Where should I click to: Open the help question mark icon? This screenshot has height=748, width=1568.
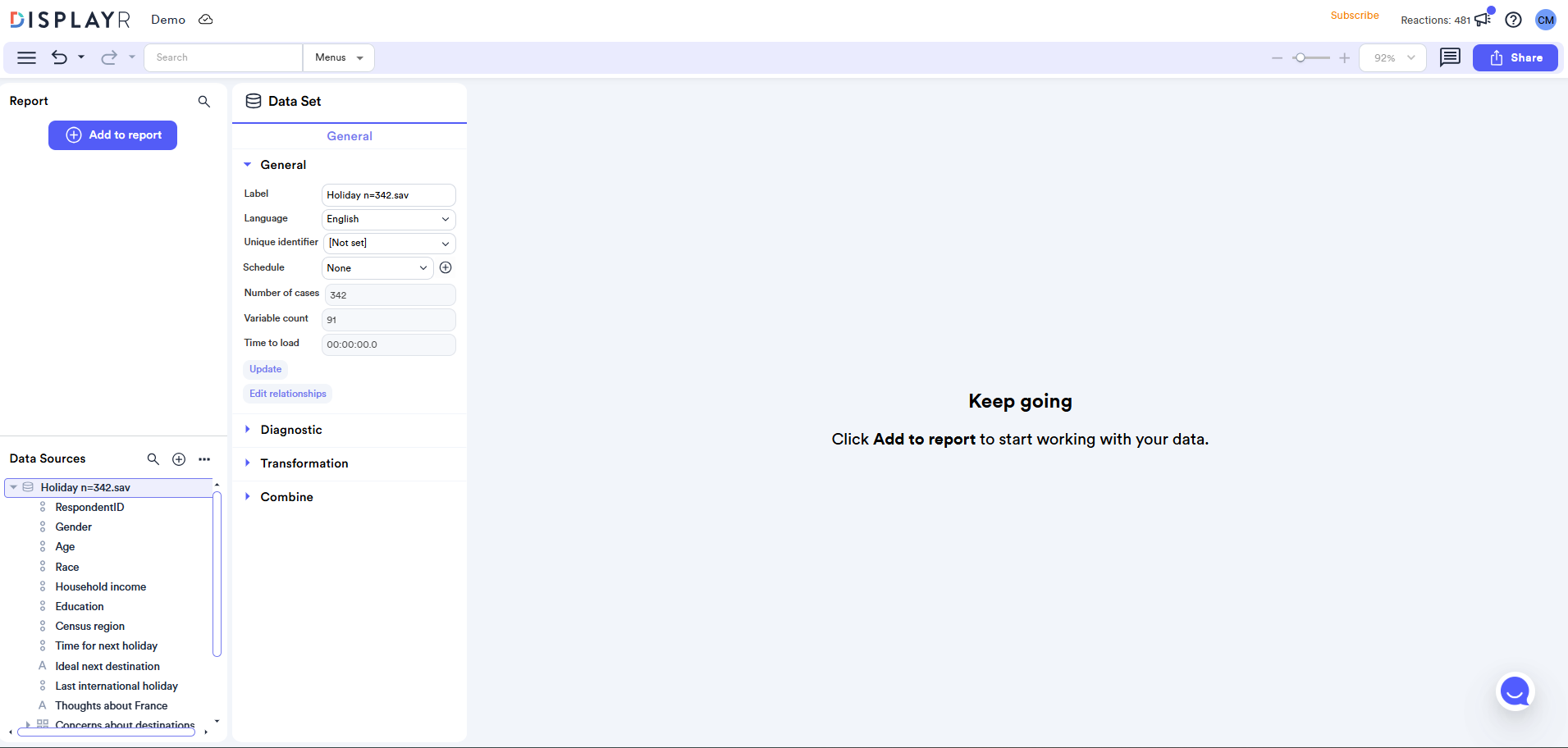click(x=1514, y=20)
